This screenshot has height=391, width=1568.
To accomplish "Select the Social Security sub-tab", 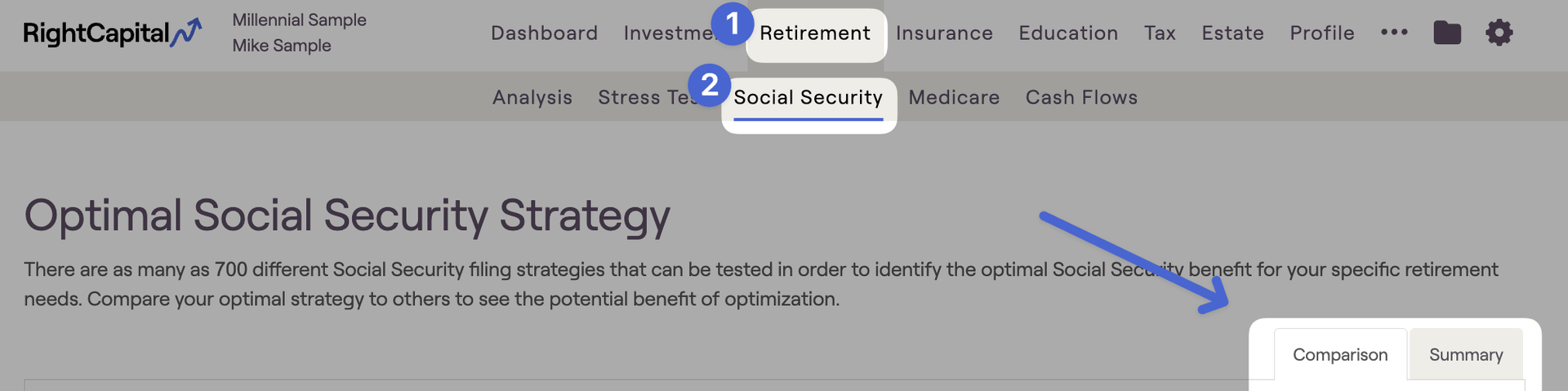I will point(808,97).
